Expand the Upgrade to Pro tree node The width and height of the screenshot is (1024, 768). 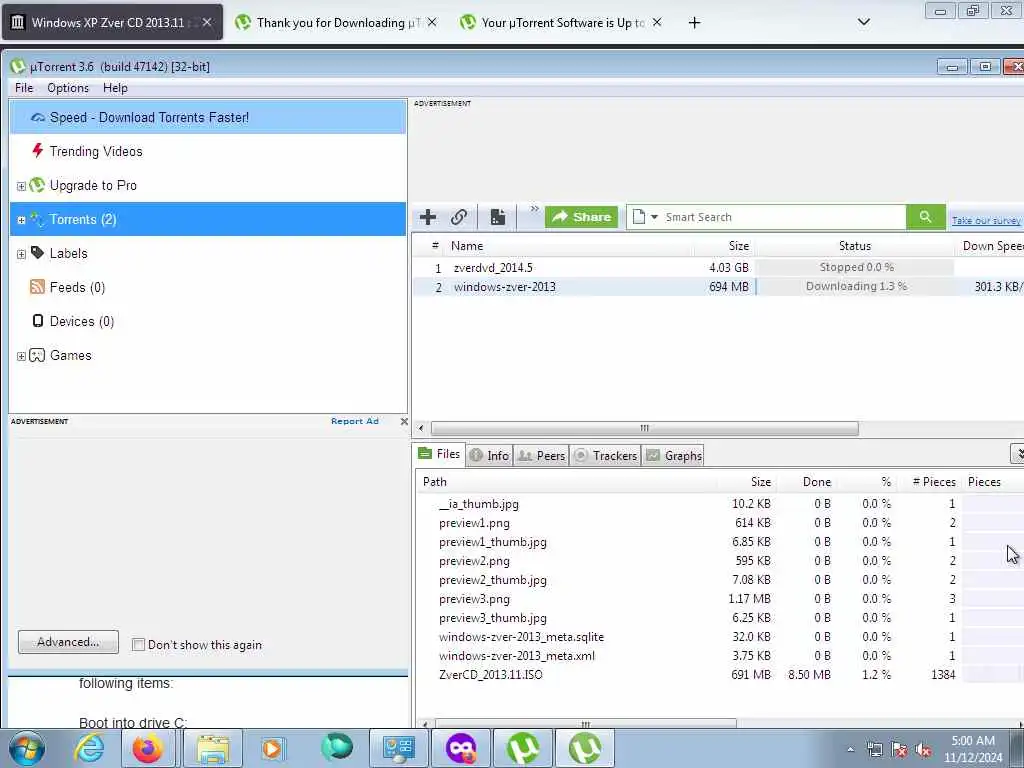22,186
